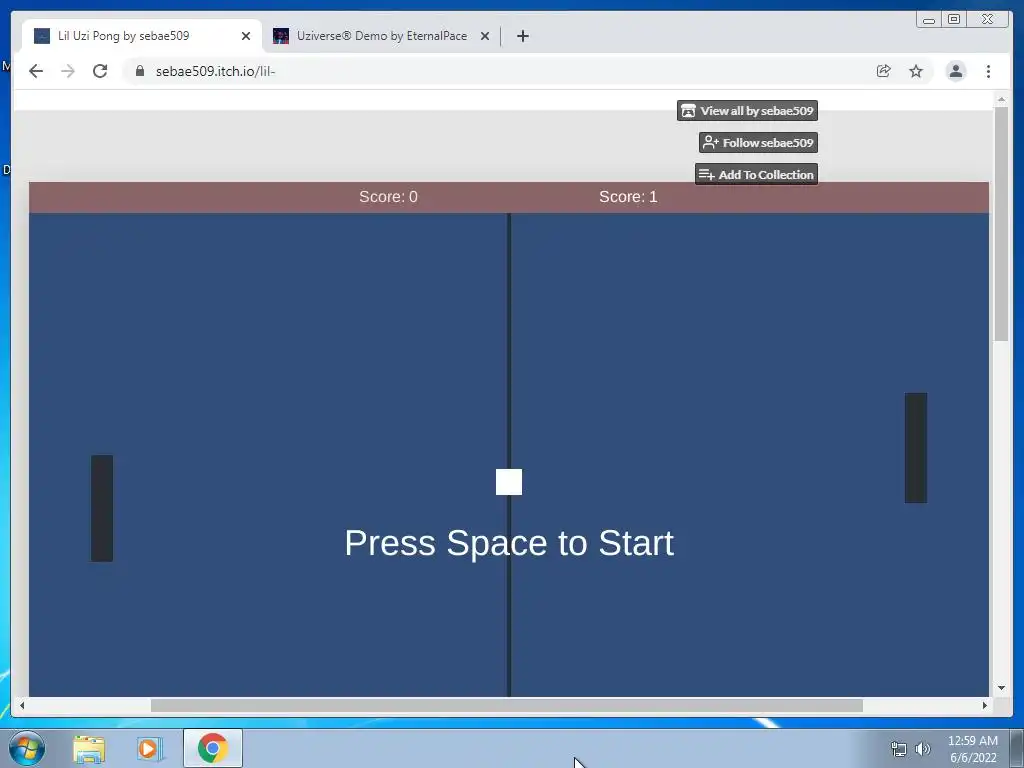Screen dimensions: 1024x768
Task: Switch to the Uziverse® Demo by EternalPace tab
Action: pos(381,36)
